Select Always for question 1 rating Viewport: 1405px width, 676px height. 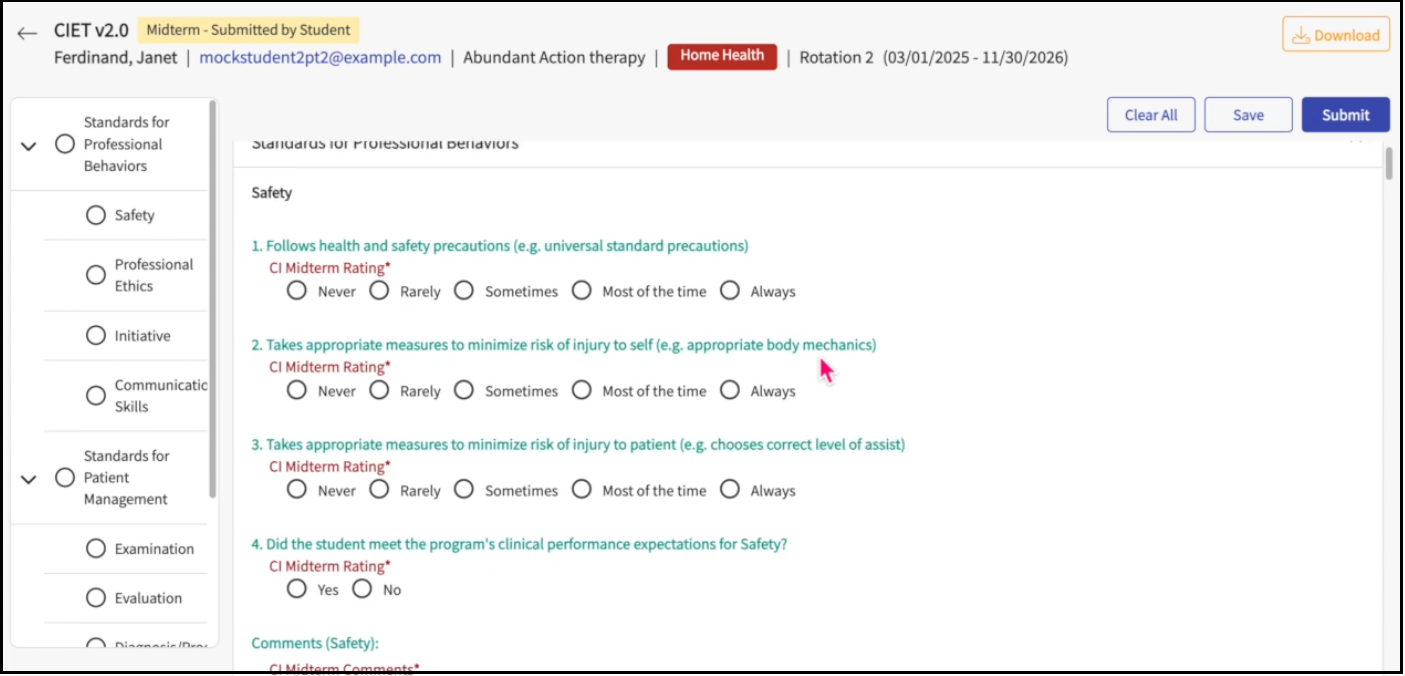coord(730,291)
